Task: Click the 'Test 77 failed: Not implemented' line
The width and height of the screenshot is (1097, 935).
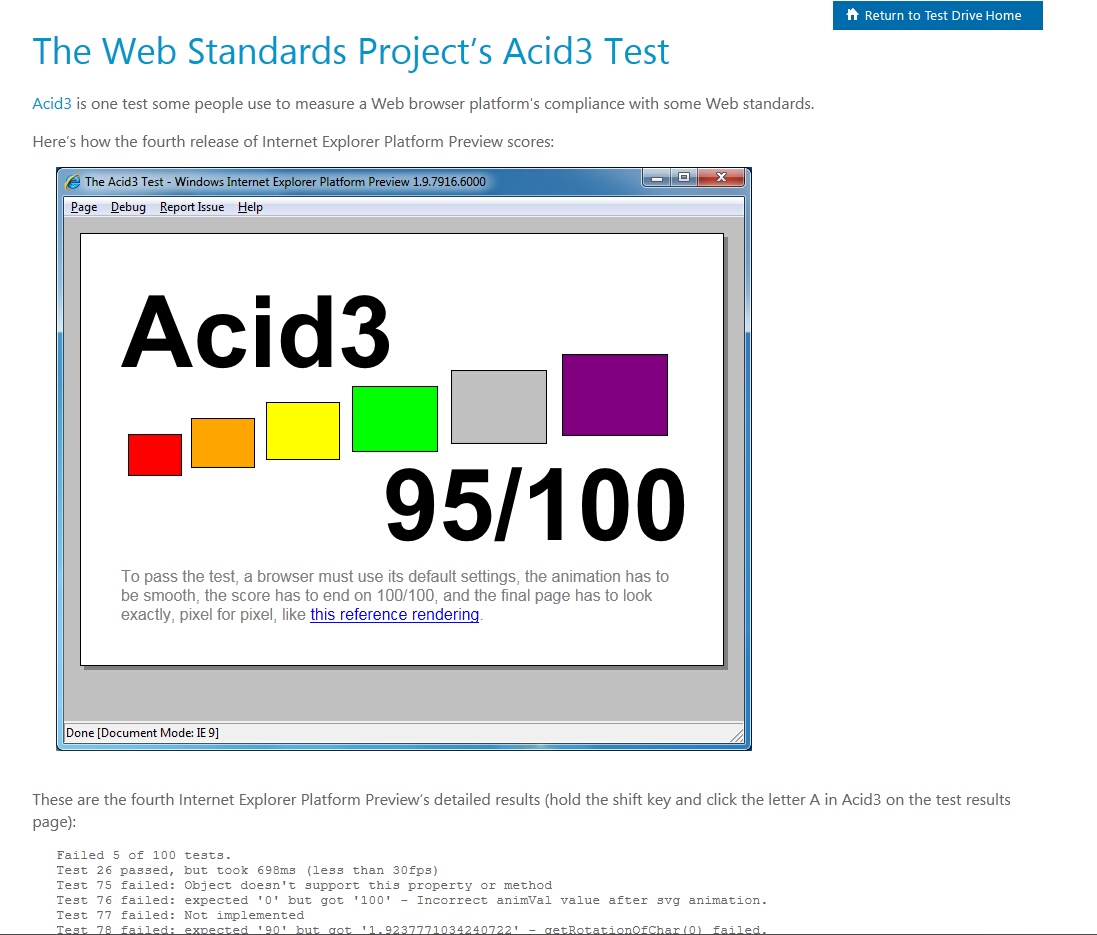Action: [180, 915]
